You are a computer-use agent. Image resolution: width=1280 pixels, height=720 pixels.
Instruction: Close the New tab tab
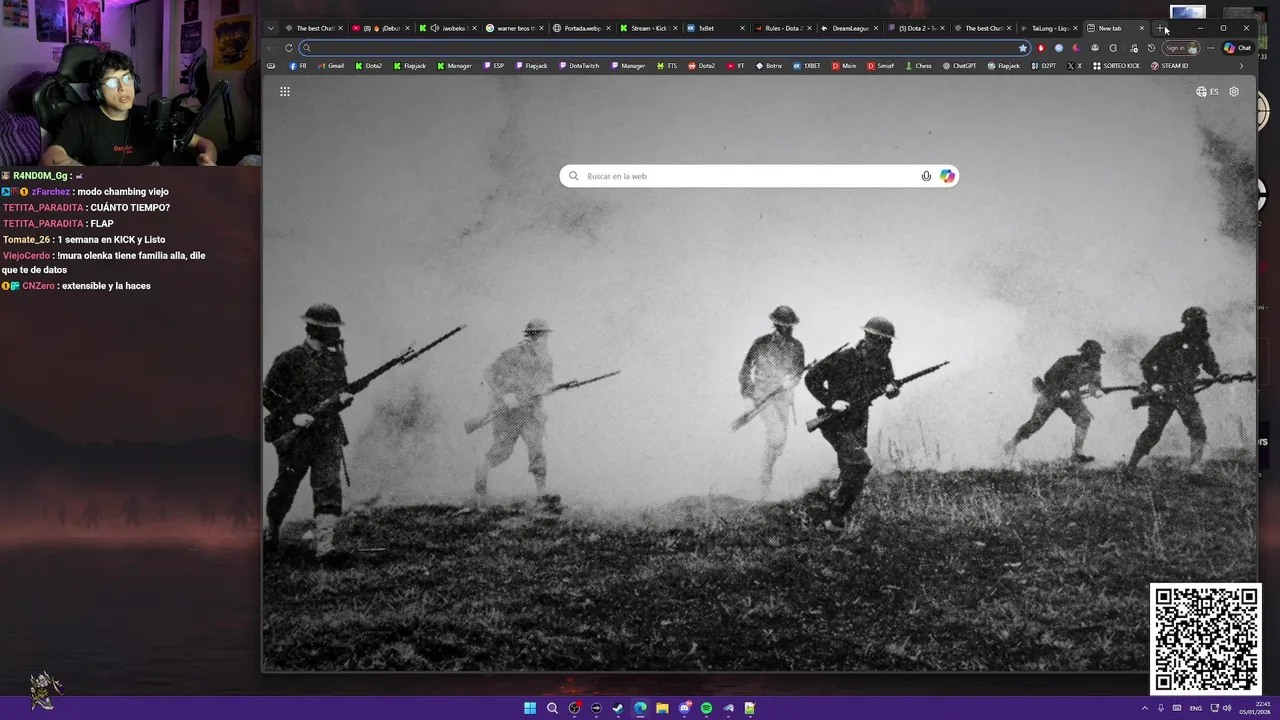tap(1141, 28)
